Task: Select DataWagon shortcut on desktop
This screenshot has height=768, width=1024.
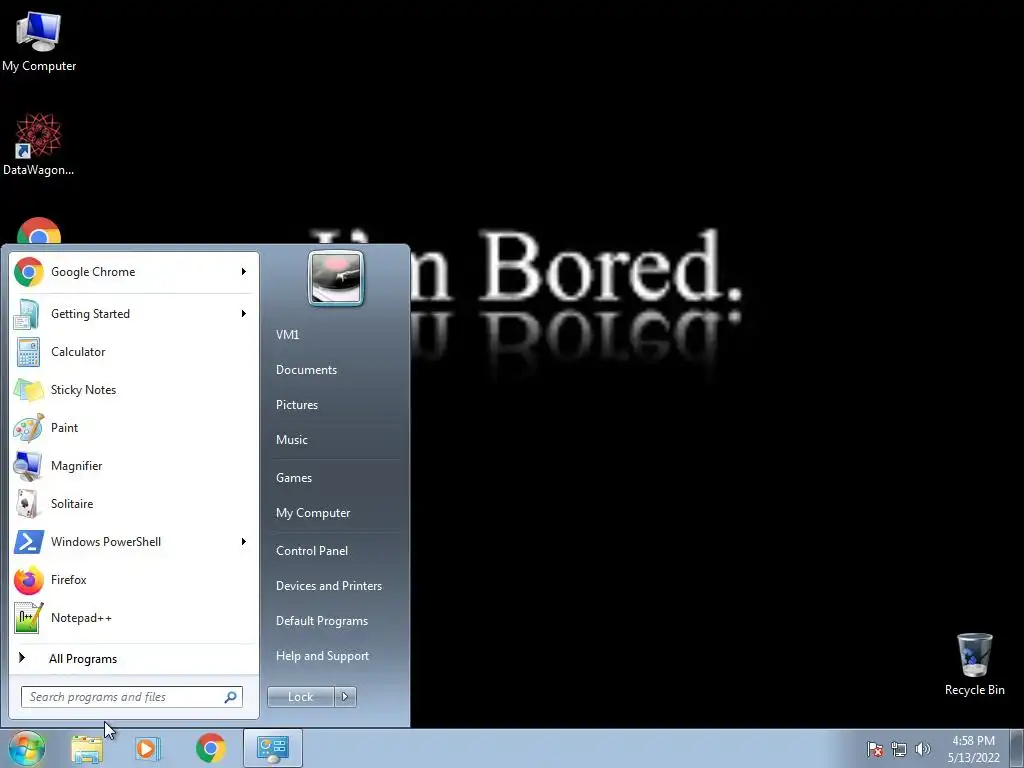Action: [x=39, y=145]
